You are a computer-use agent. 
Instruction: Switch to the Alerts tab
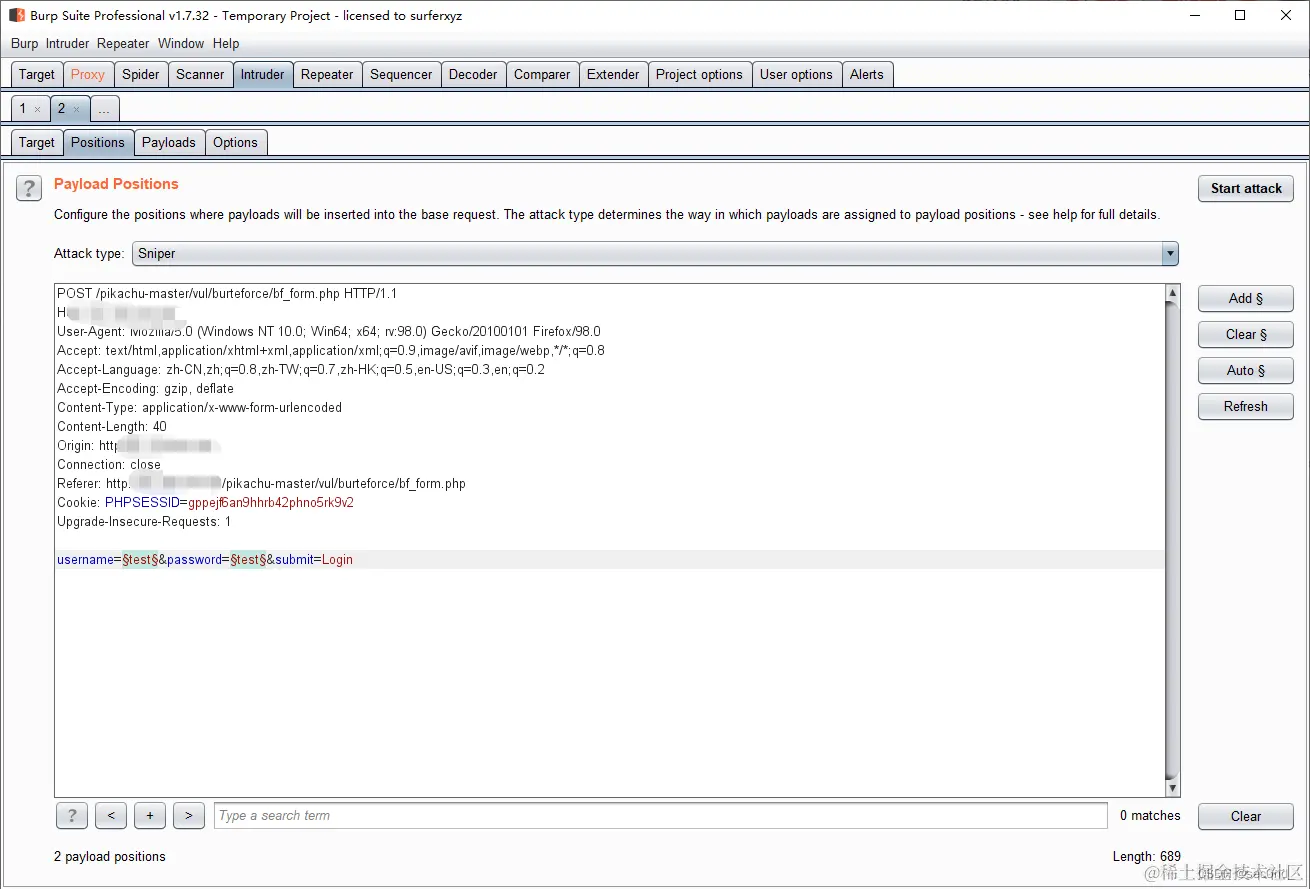[x=867, y=75]
